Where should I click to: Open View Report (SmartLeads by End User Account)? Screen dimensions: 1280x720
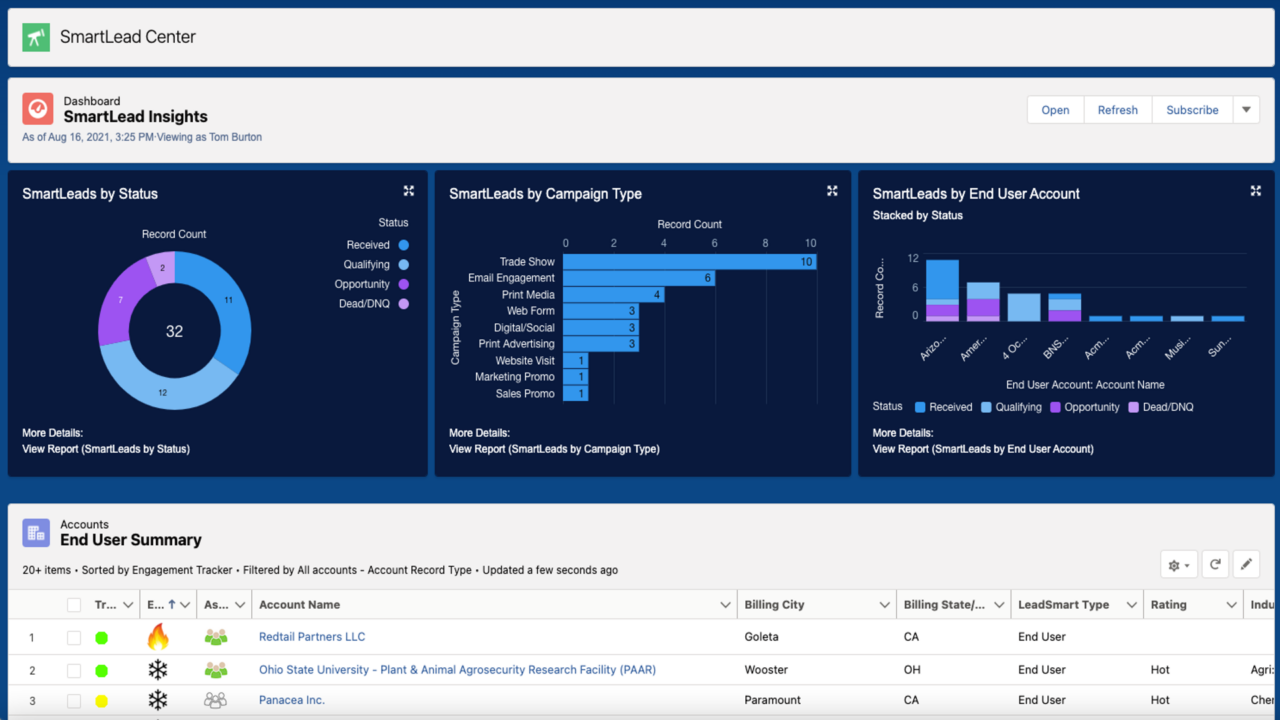(x=983, y=449)
